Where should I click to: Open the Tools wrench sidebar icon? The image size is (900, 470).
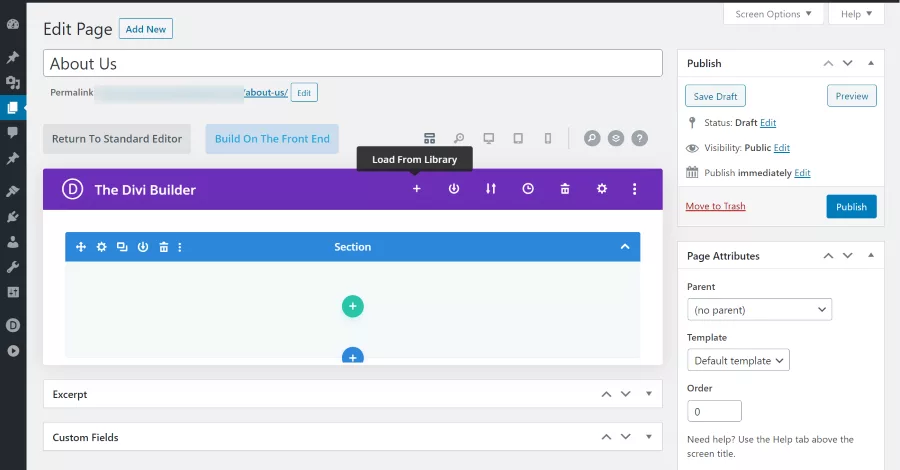coord(13,267)
